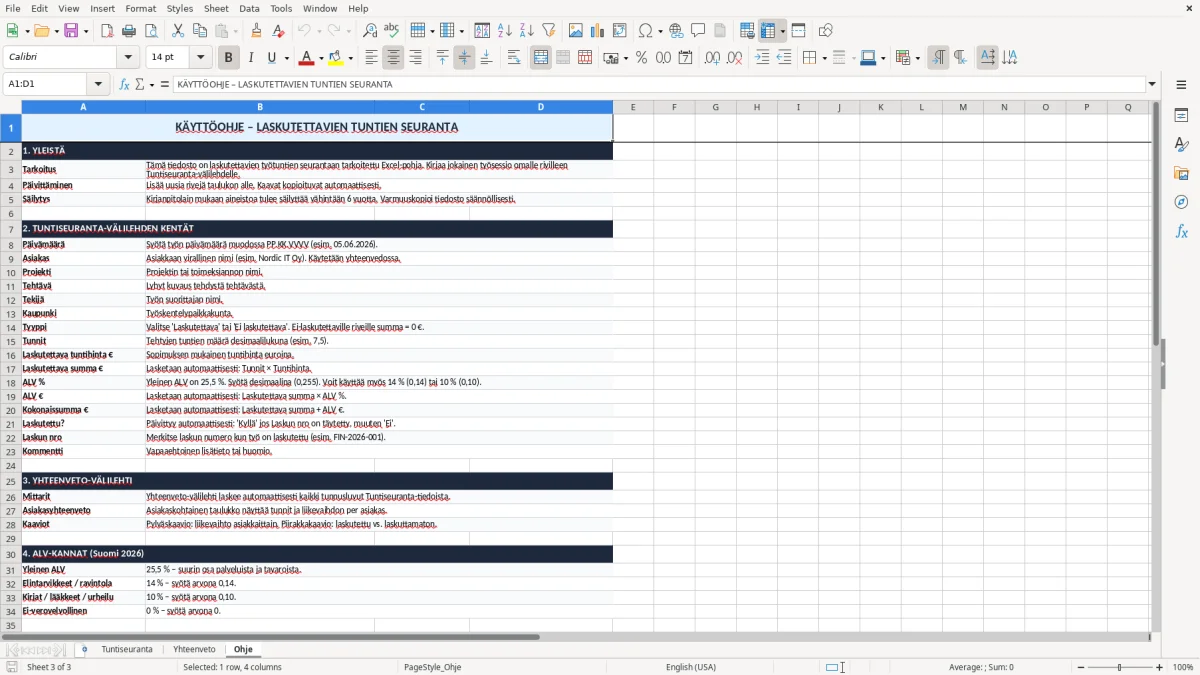Open the Sheet menu
The width and height of the screenshot is (1200, 675).
click(x=216, y=8)
